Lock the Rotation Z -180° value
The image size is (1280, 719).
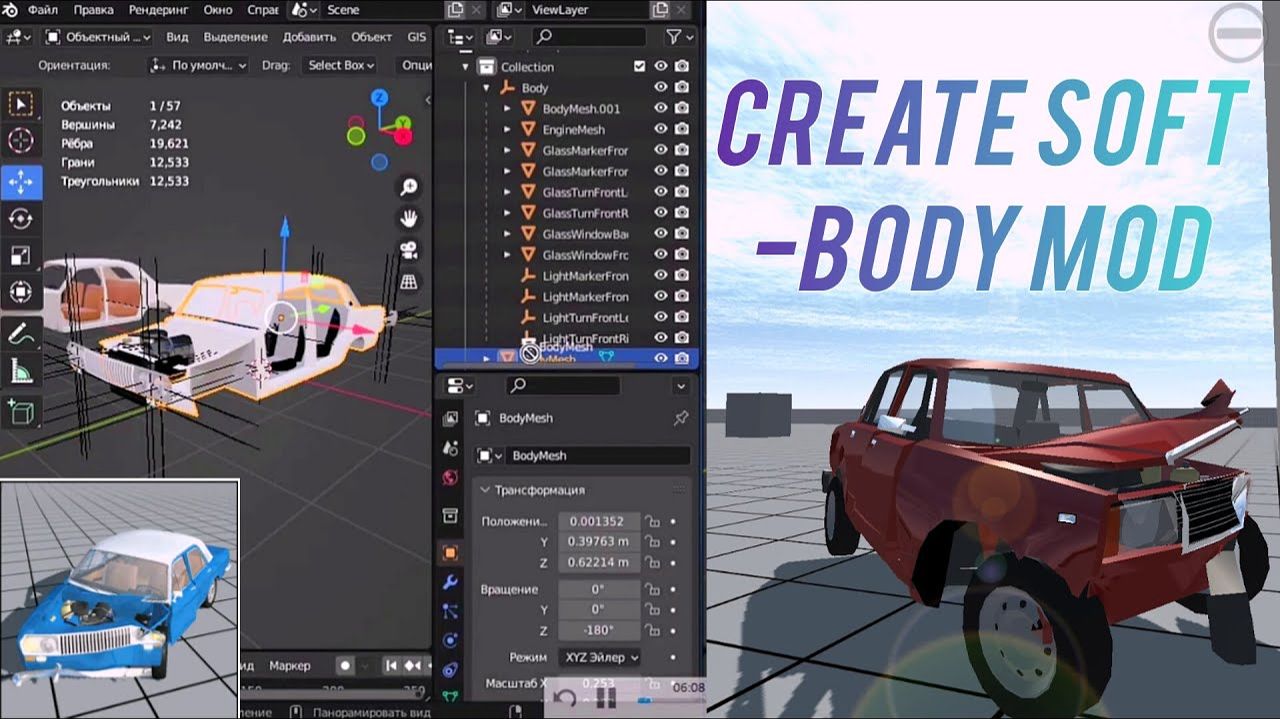tap(651, 630)
